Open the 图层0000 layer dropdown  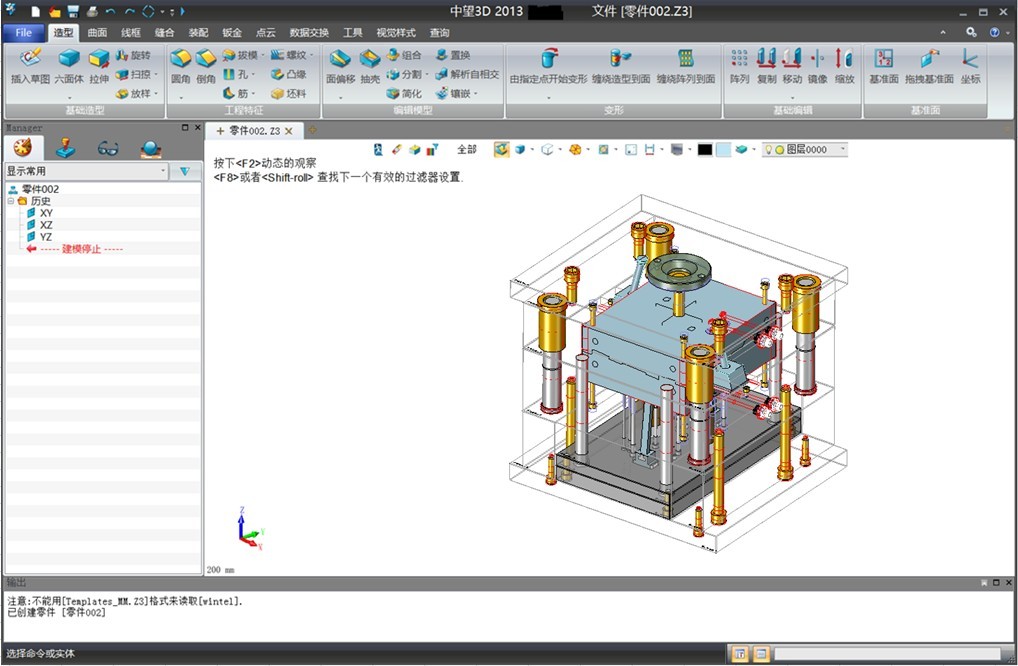coord(843,149)
